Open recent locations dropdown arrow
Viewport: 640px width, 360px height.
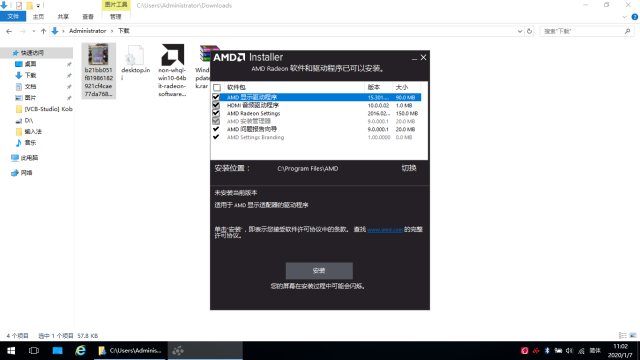click(x=33, y=31)
